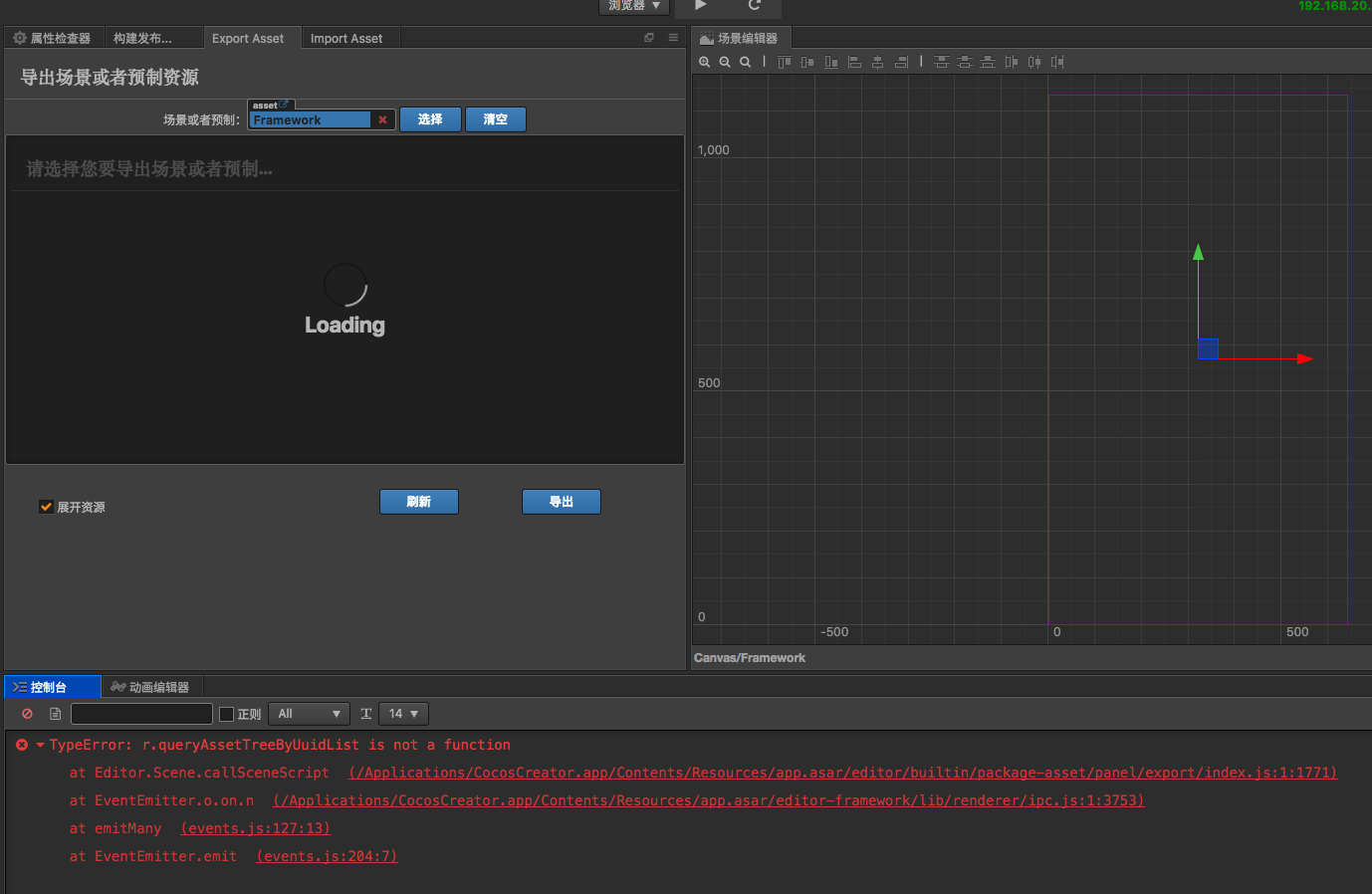Zoom out the scene editor
This screenshot has height=894, width=1372.
[725, 62]
